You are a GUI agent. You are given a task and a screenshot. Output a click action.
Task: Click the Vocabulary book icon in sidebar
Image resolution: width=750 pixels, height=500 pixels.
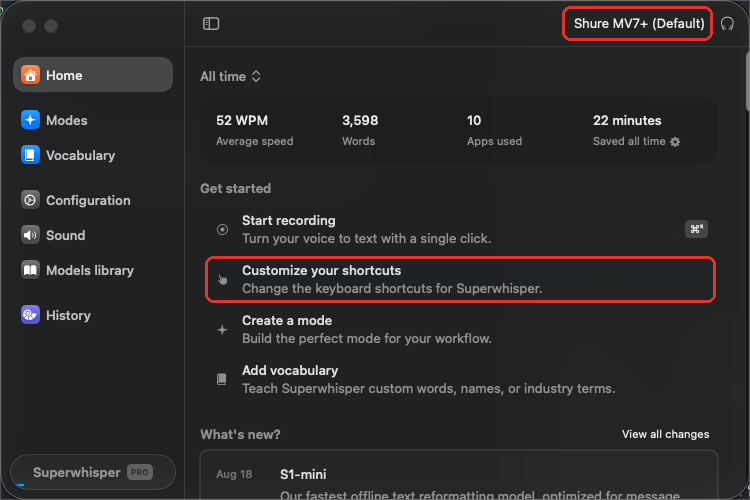point(30,155)
